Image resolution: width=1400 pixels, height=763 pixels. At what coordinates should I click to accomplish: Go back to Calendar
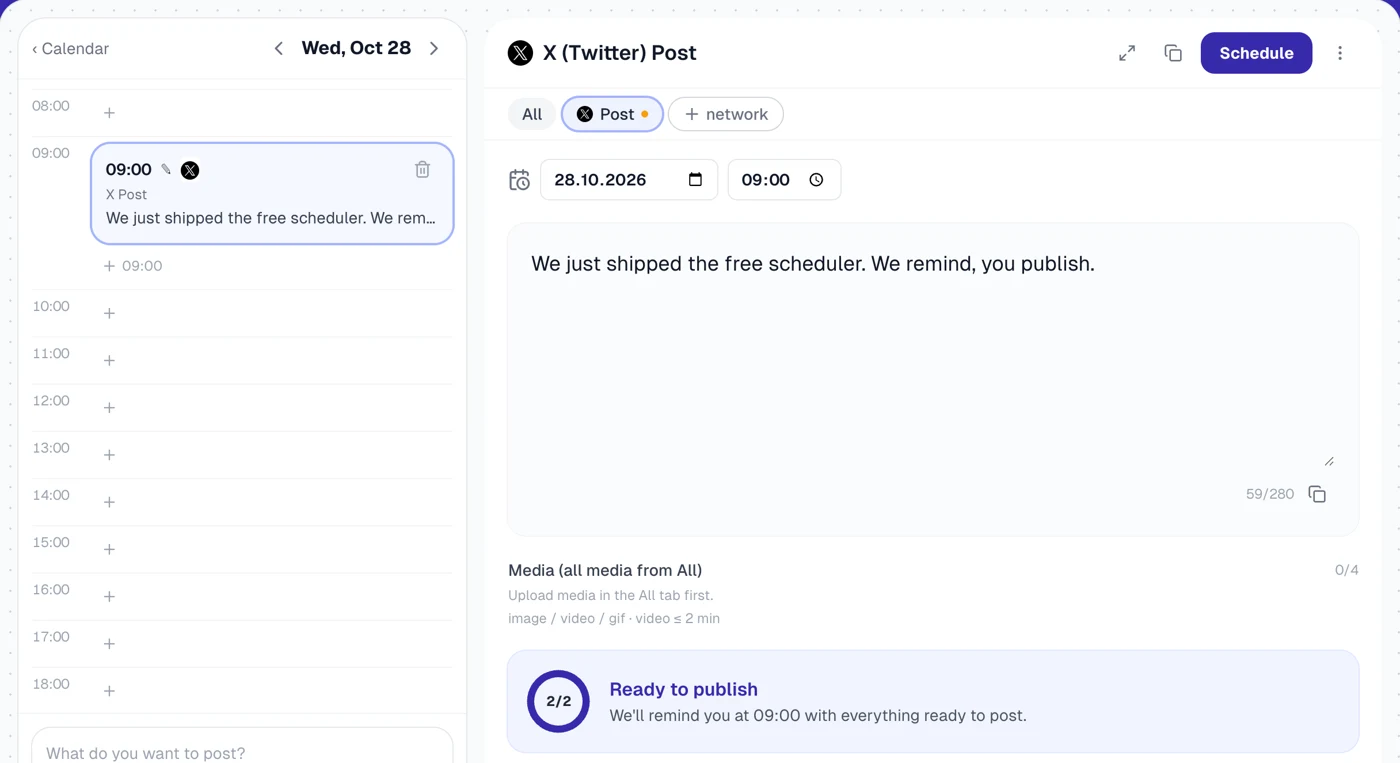tap(70, 49)
